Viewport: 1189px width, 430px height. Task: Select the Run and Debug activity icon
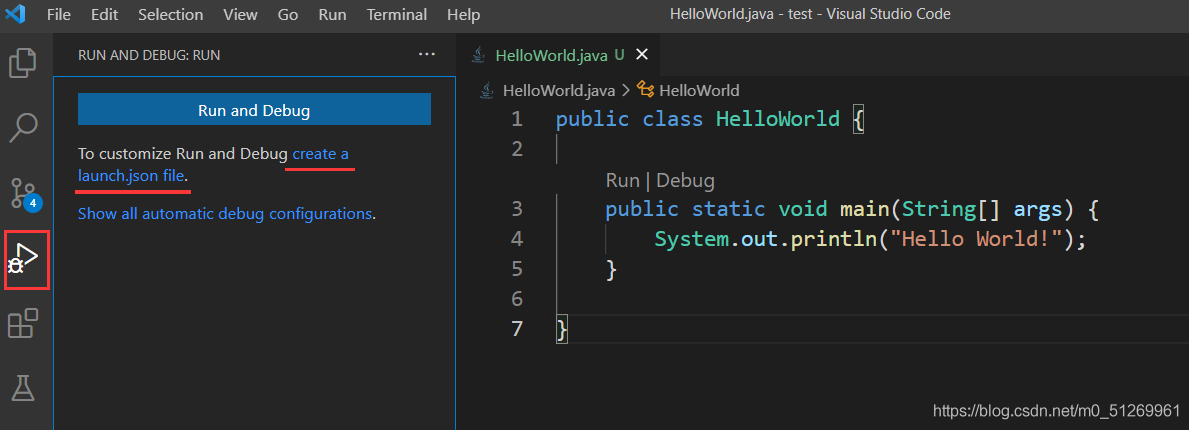click(25, 259)
